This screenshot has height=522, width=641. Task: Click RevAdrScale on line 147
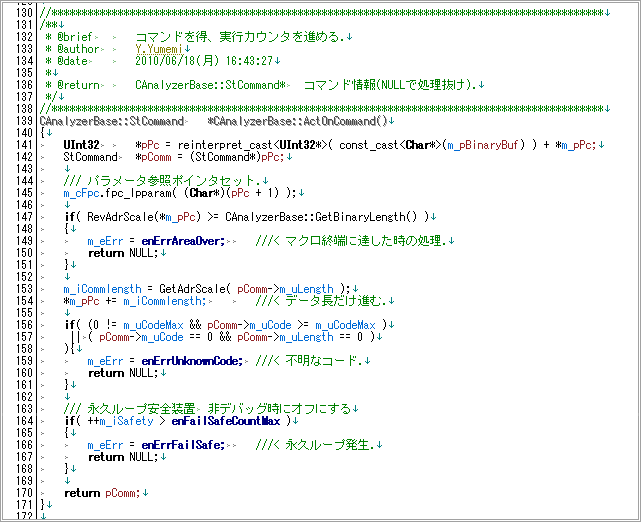120,217
